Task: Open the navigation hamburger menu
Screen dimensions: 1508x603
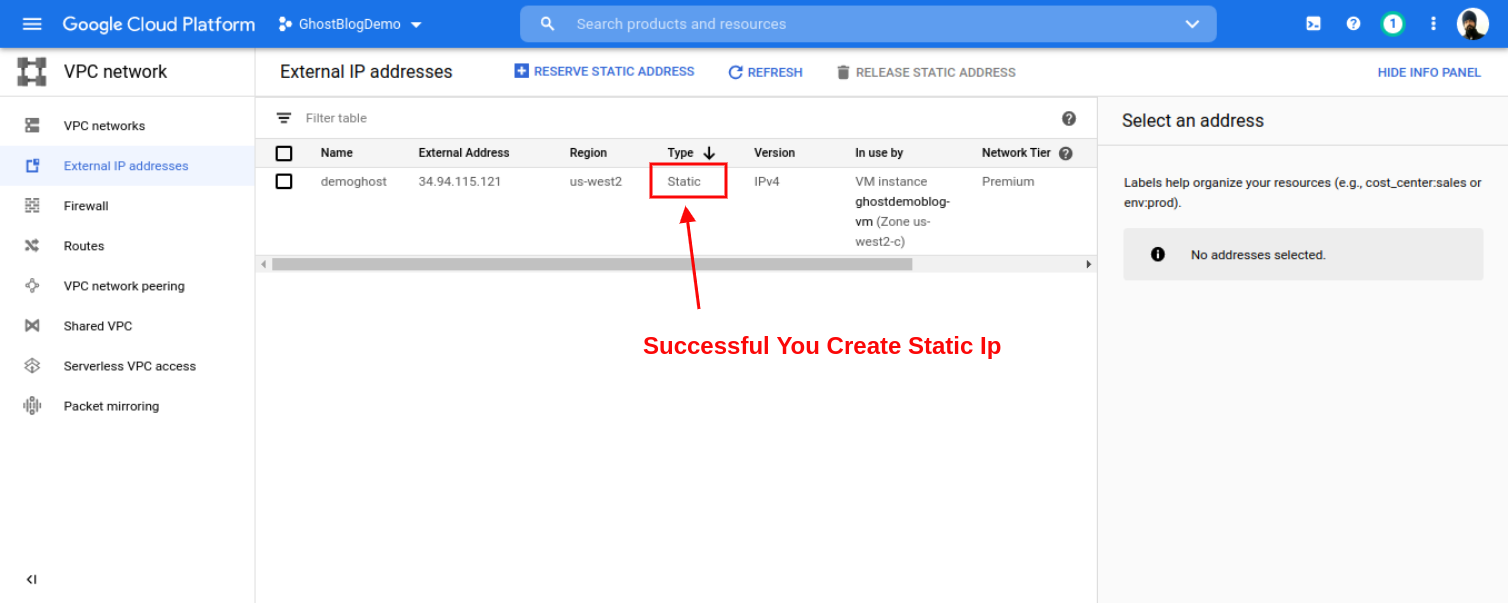Action: 33,23
